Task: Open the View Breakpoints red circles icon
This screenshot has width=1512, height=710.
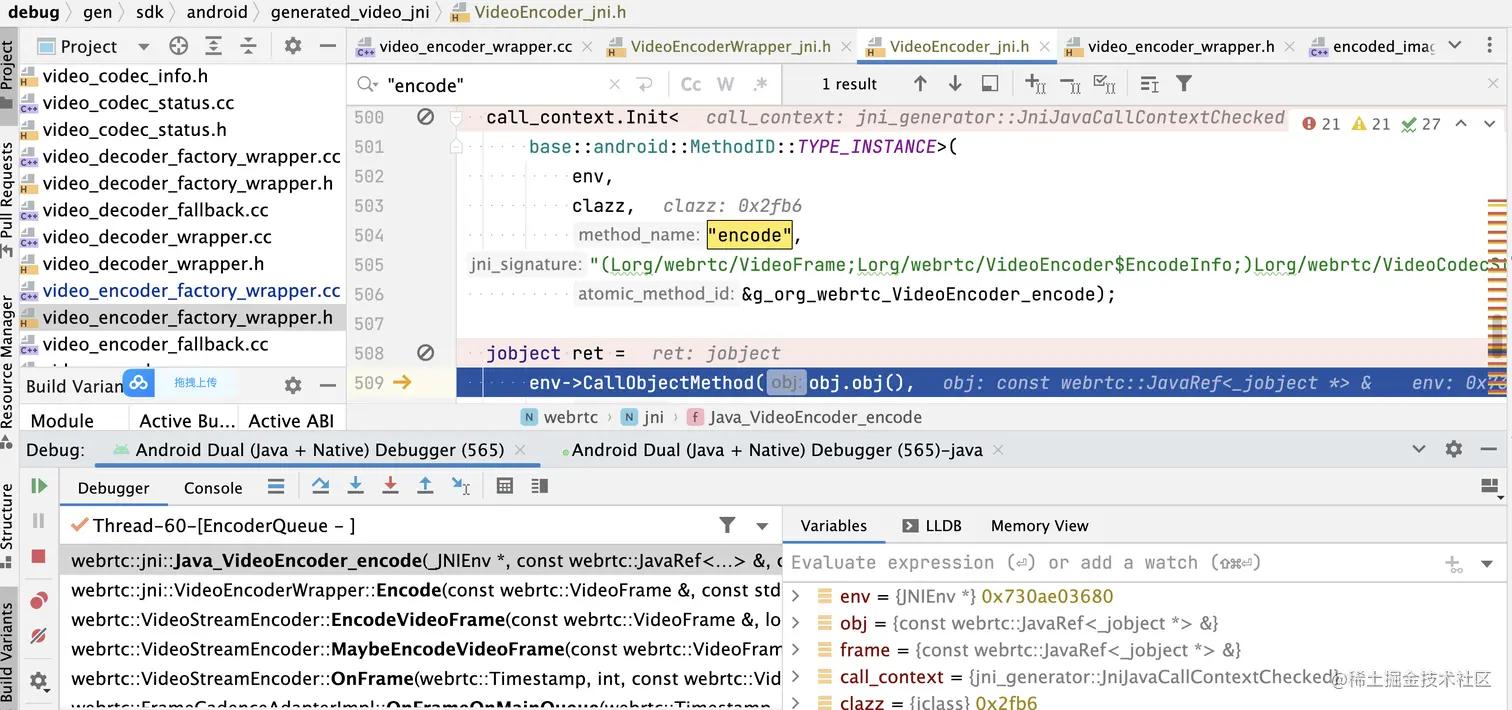Action: pos(39,600)
